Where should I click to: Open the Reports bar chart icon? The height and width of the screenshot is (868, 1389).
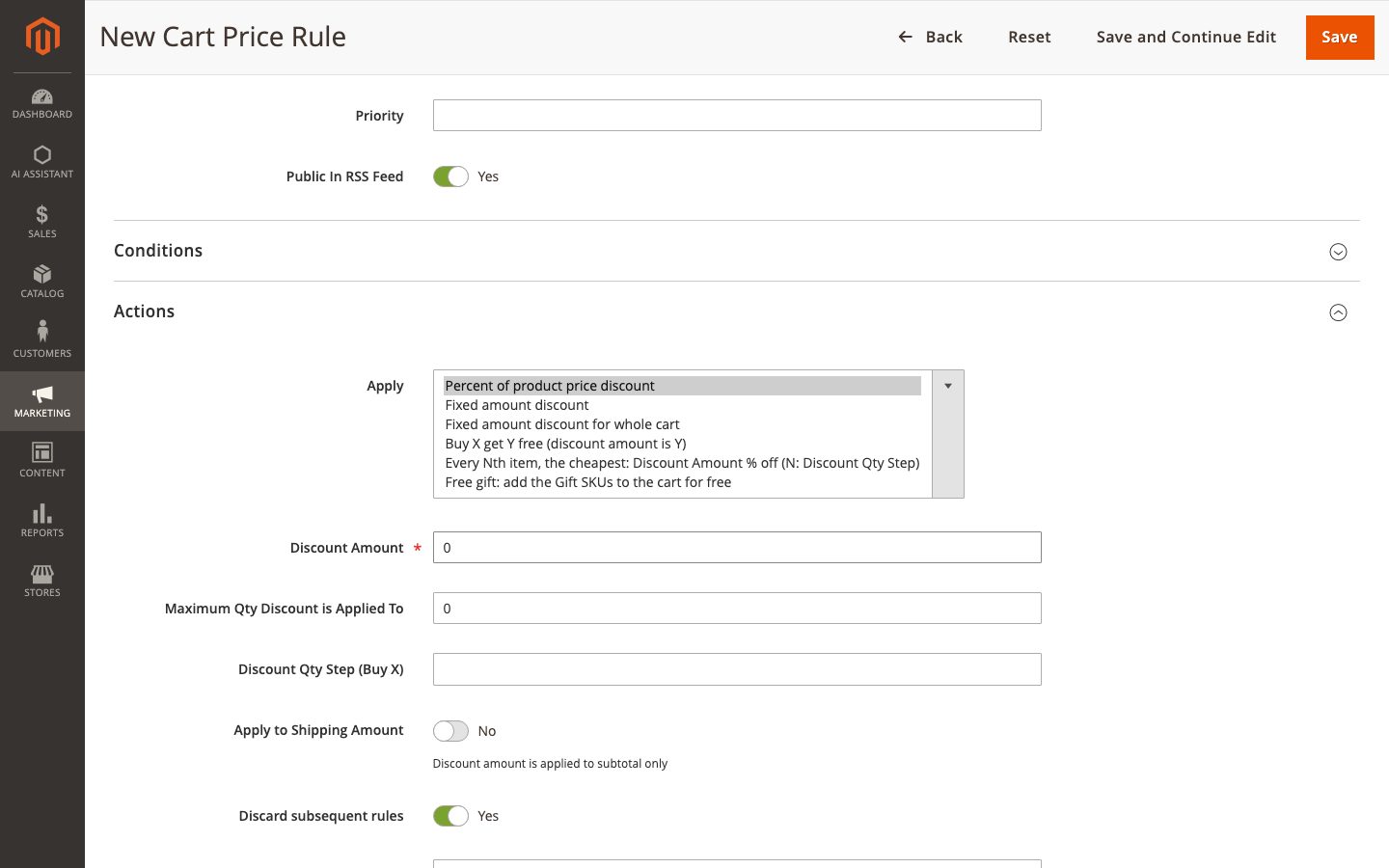pos(42,513)
